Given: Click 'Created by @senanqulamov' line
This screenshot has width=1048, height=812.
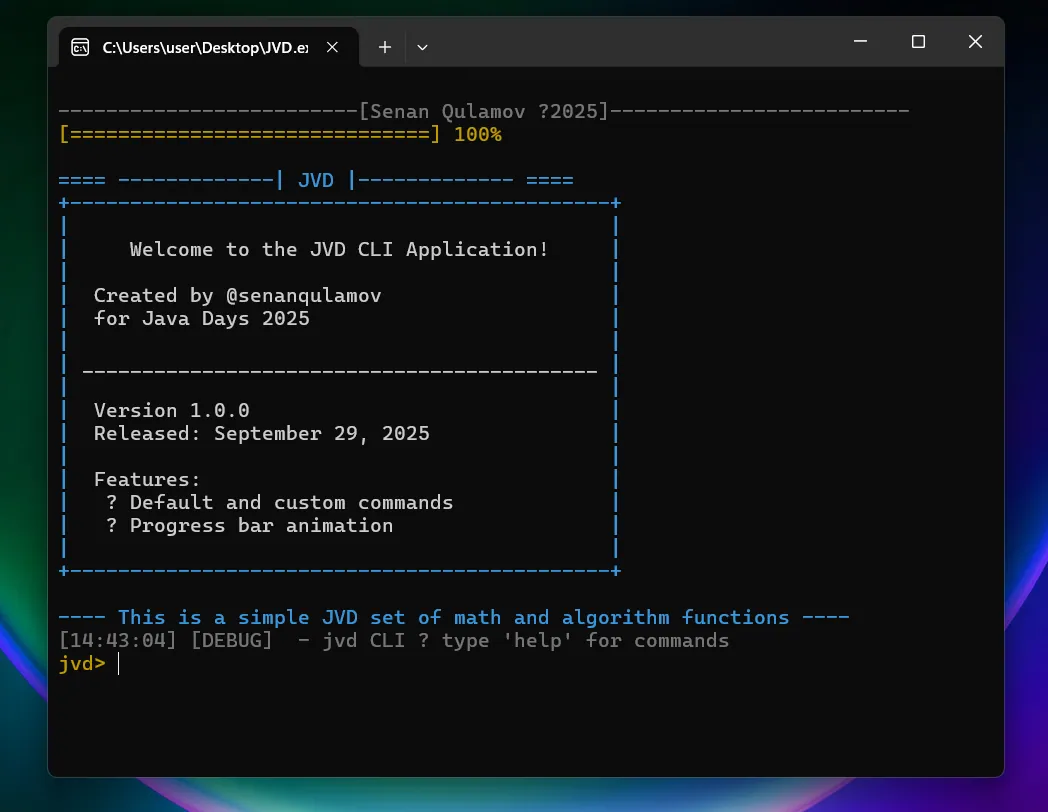Looking at the screenshot, I should pyautogui.click(x=237, y=295).
